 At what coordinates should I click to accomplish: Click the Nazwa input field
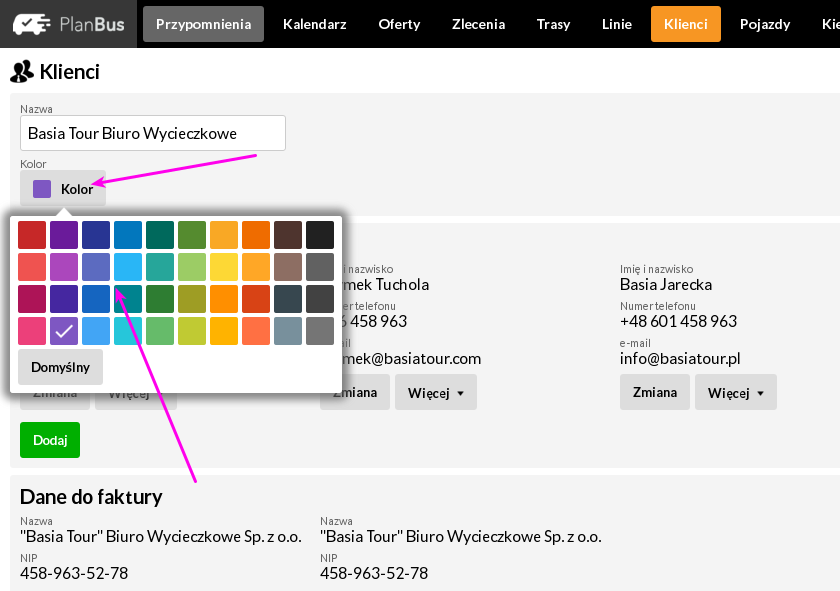click(x=153, y=133)
